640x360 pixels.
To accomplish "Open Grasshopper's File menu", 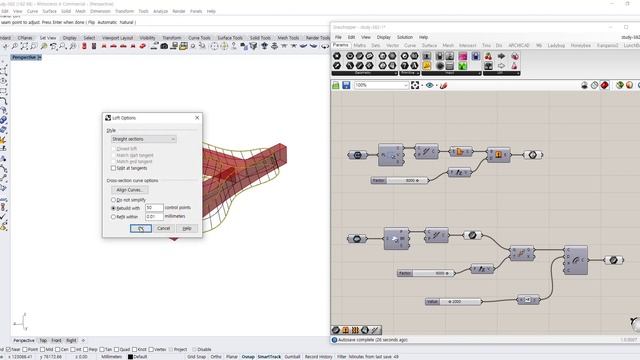I will coord(338,37).
